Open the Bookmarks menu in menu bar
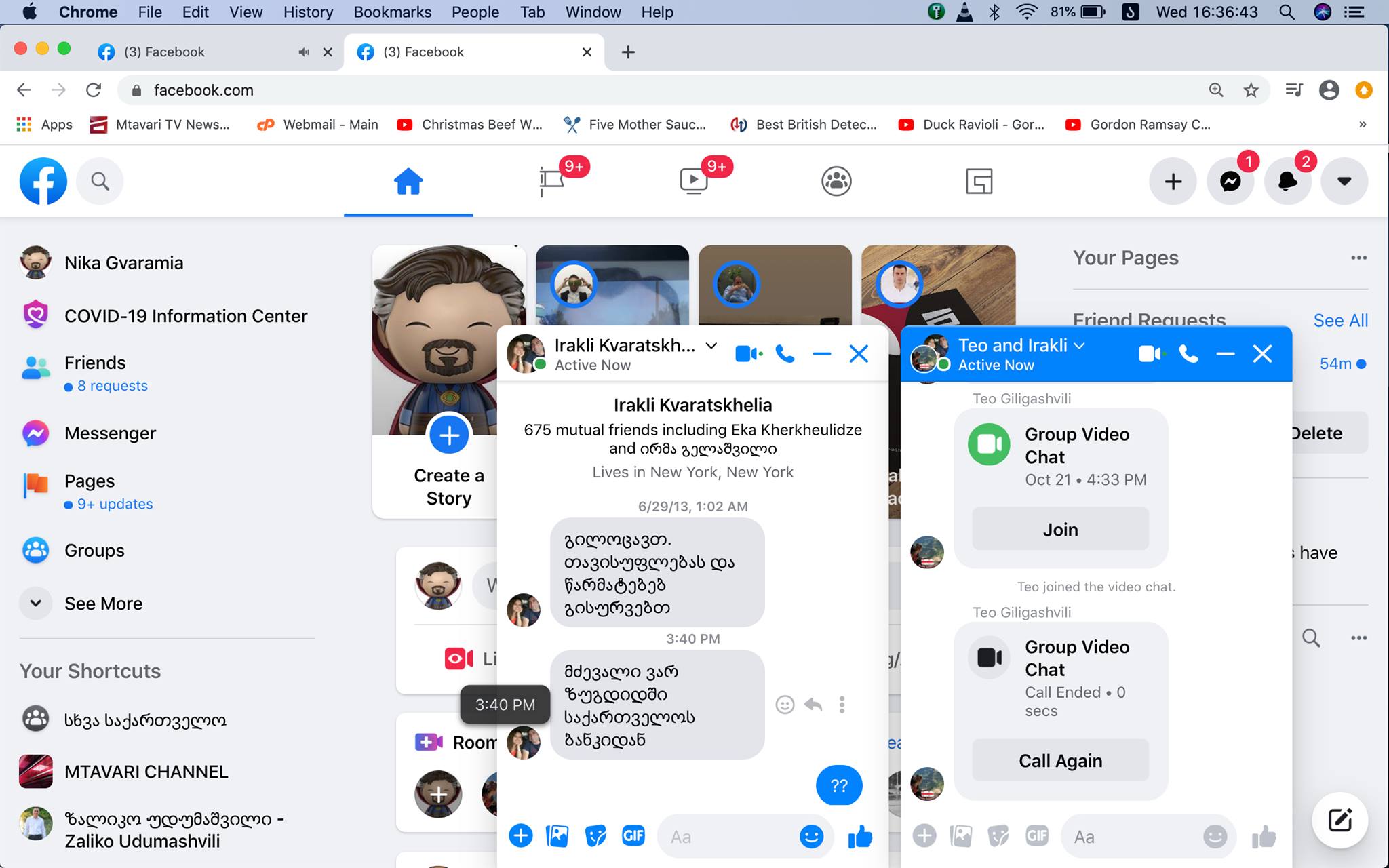This screenshot has width=1389, height=868. point(392,12)
